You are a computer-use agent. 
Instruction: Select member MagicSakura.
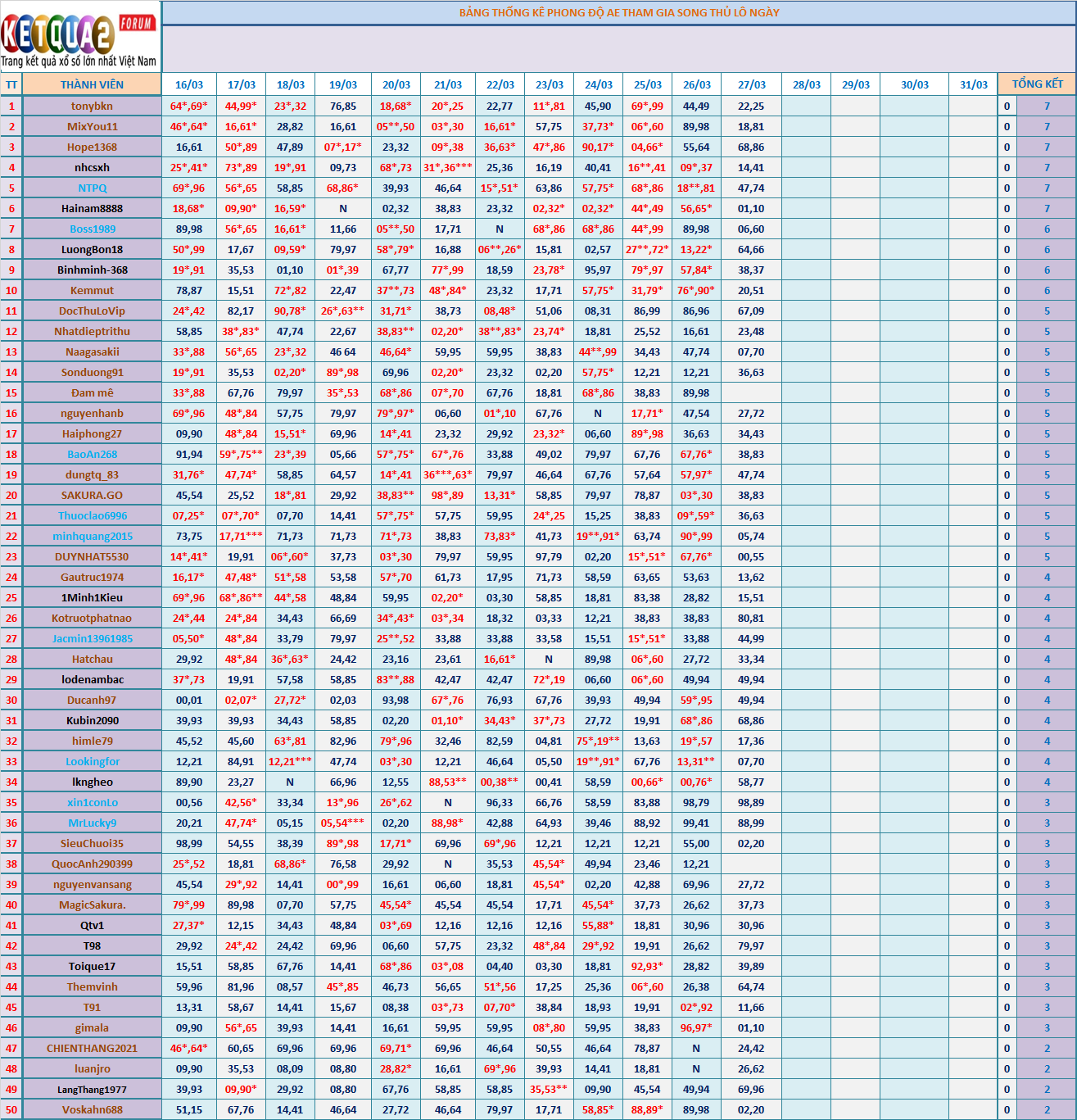point(92,905)
